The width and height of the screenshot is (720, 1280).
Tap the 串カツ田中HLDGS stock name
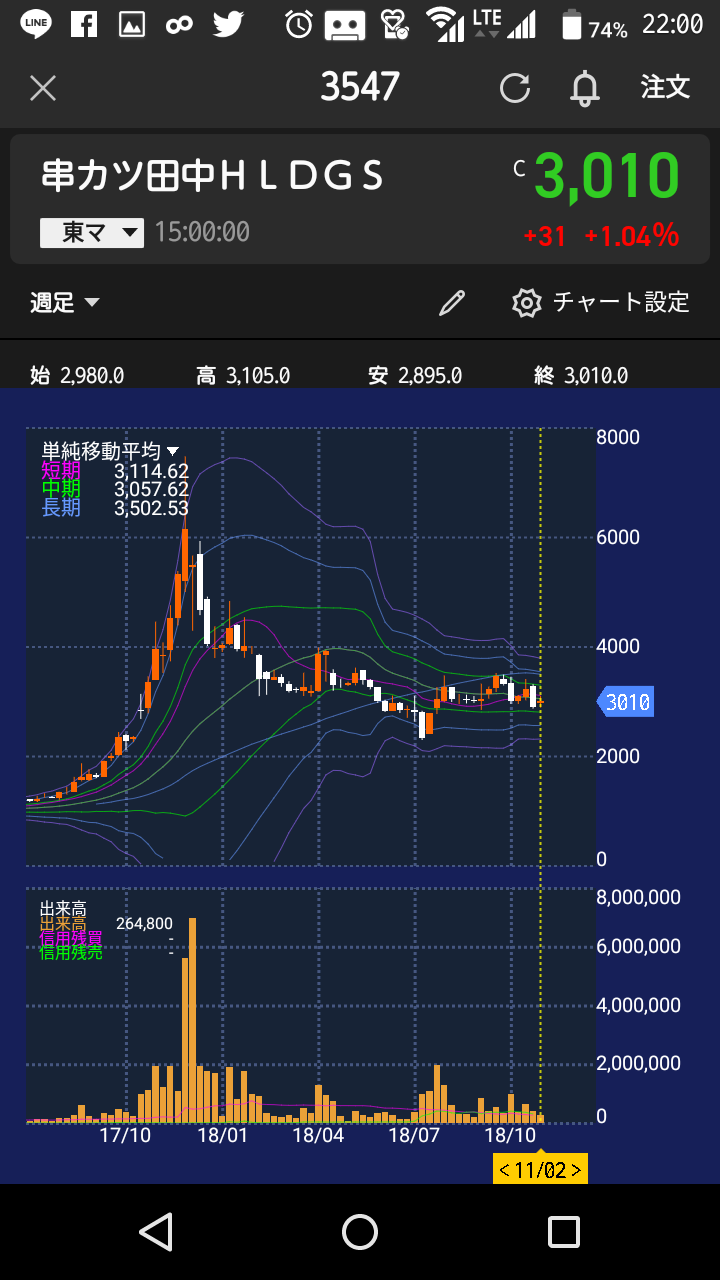click(213, 177)
